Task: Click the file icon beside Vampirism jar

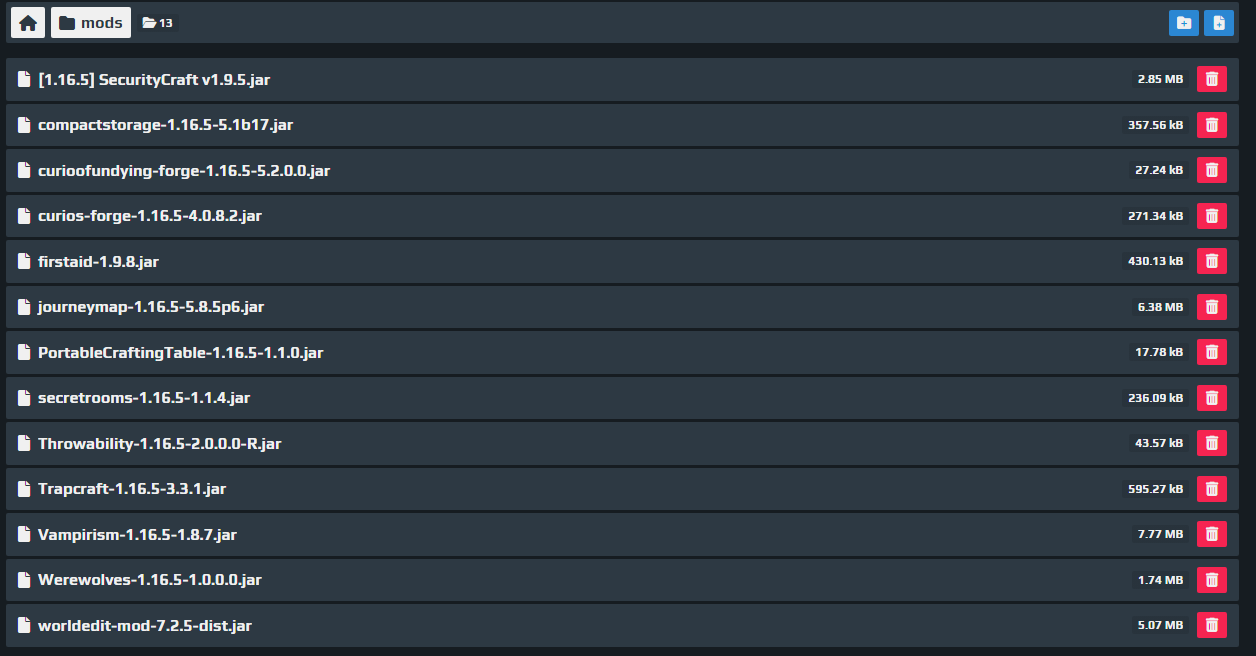Action: (24, 534)
